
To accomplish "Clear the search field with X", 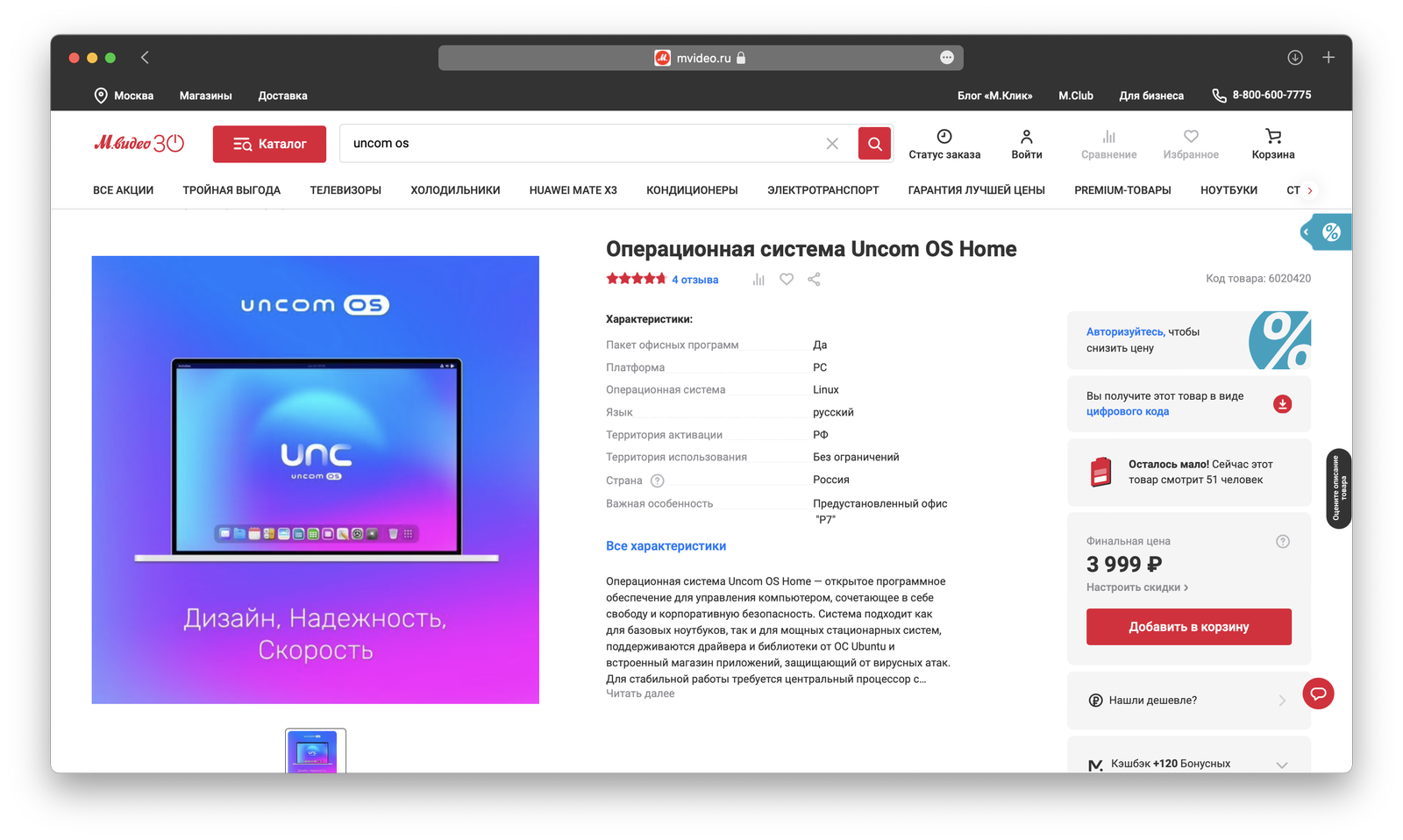I will [832, 144].
